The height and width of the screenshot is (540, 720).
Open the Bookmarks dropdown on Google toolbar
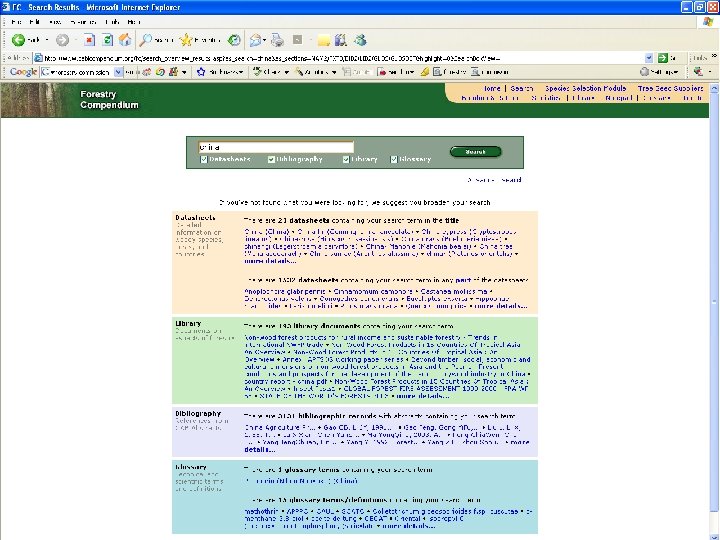tap(242, 72)
